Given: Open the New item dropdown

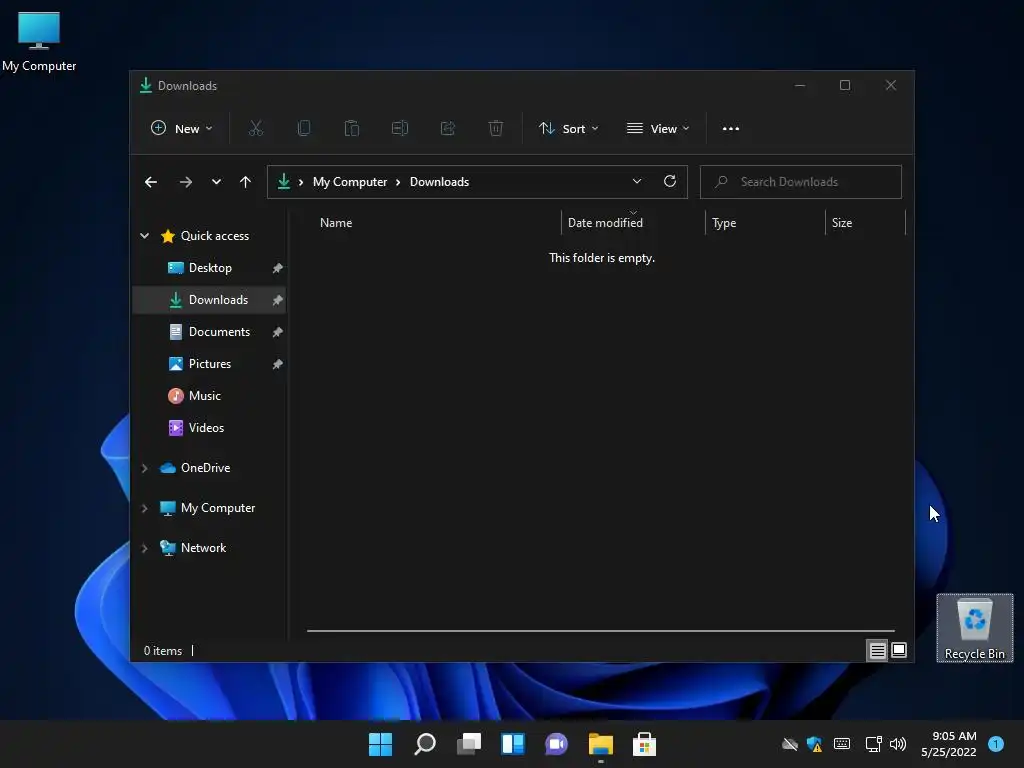Looking at the screenshot, I should click(182, 129).
